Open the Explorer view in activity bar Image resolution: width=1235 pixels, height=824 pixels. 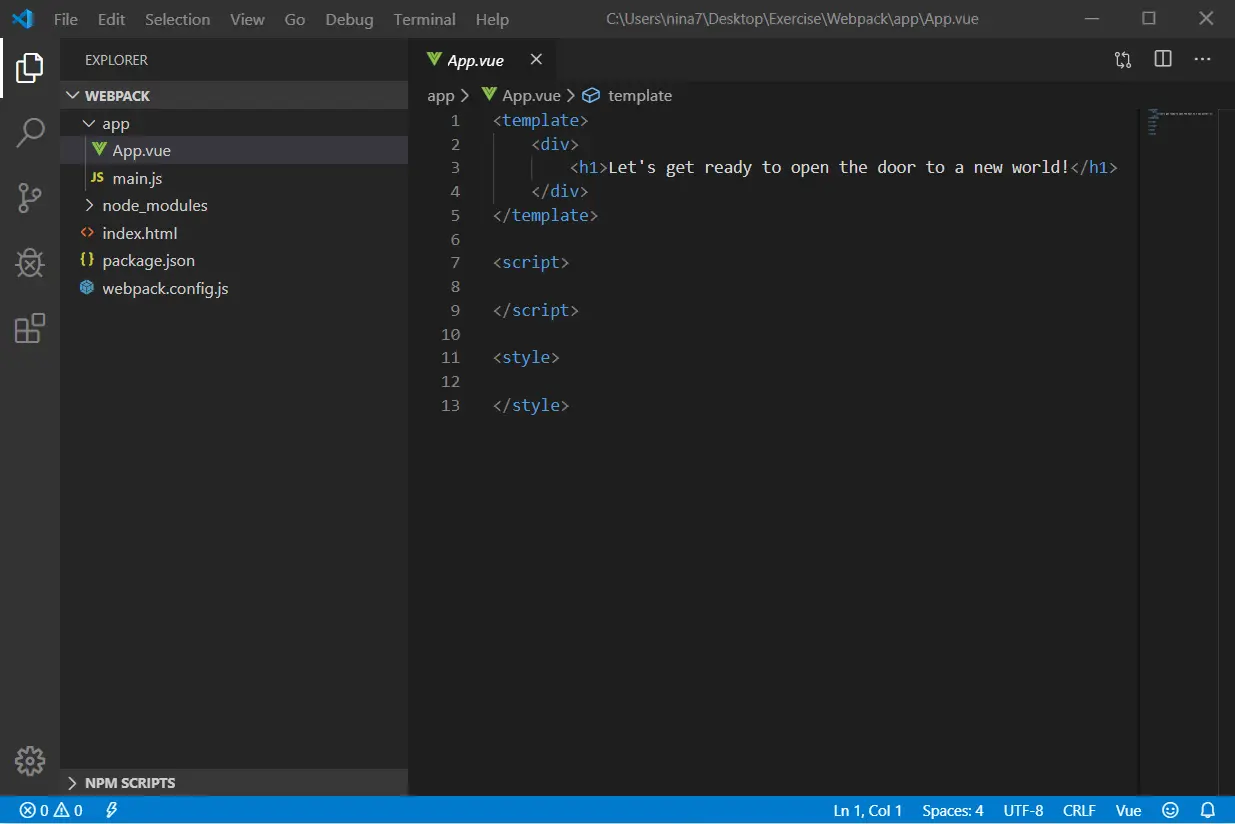click(x=30, y=68)
